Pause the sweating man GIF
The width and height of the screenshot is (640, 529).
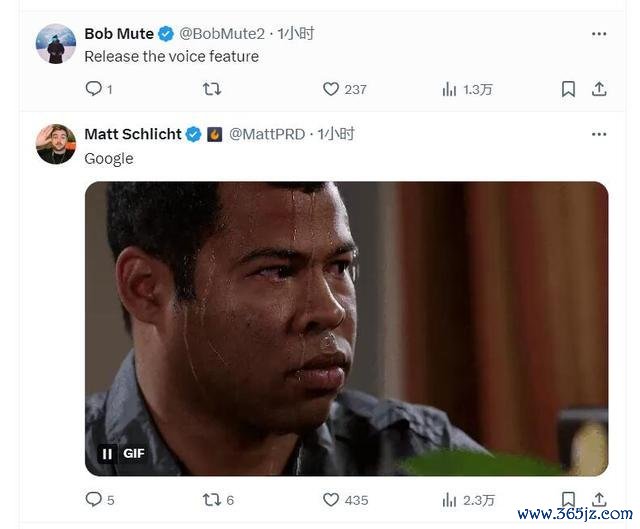pyautogui.click(x=107, y=454)
